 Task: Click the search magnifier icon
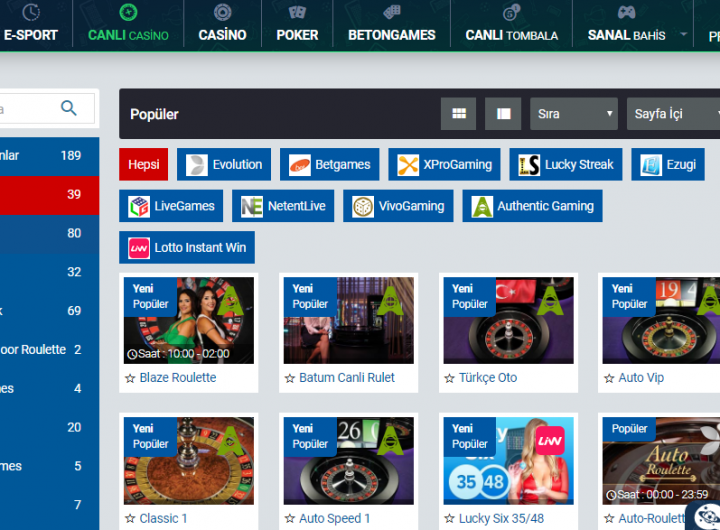pyautogui.click(x=68, y=108)
